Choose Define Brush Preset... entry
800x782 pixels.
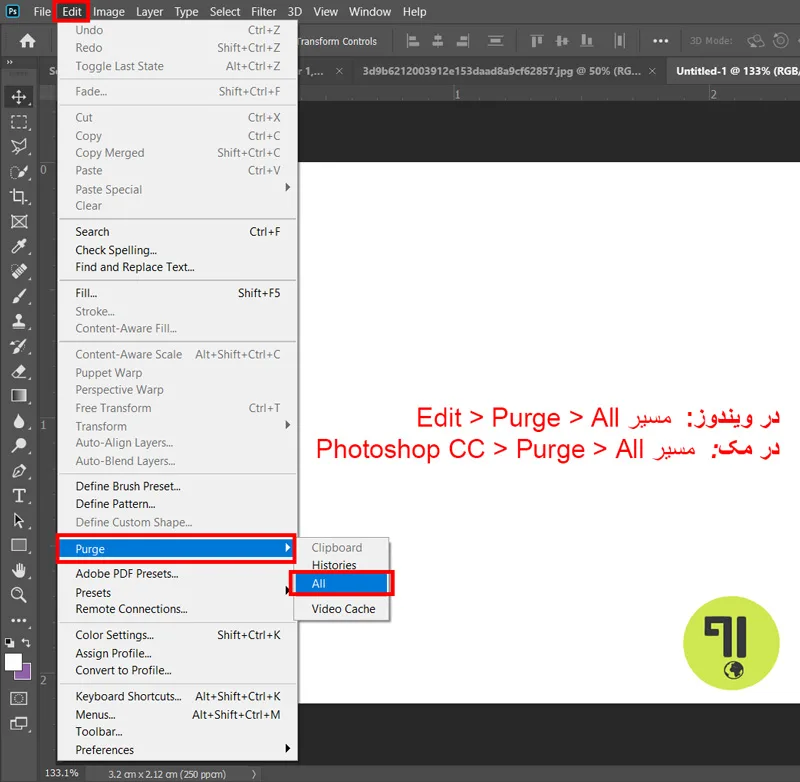click(177, 486)
